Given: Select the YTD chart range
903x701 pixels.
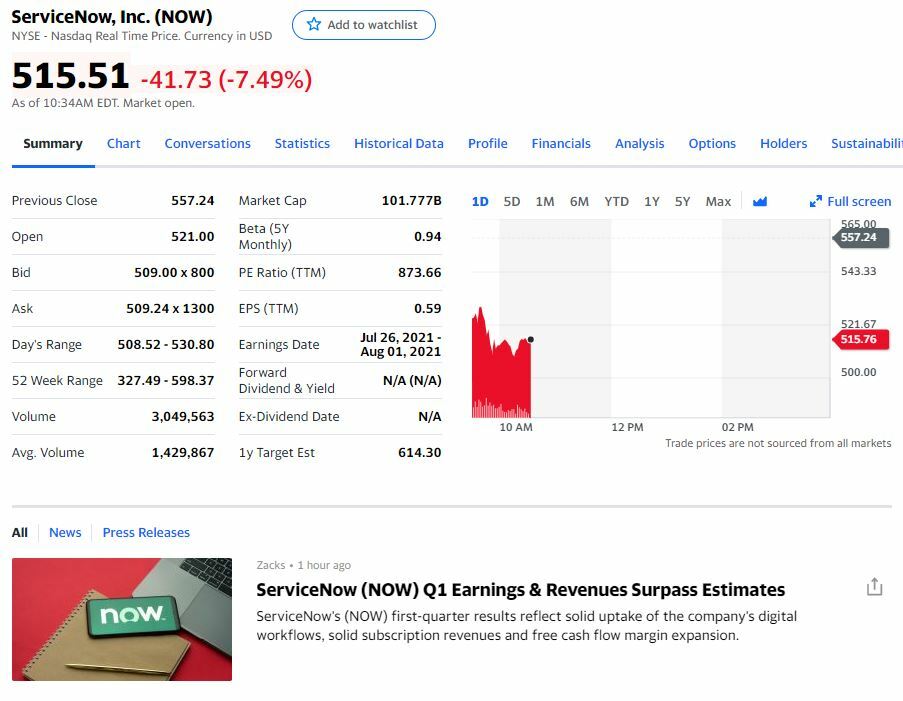Looking at the screenshot, I should [x=616, y=202].
